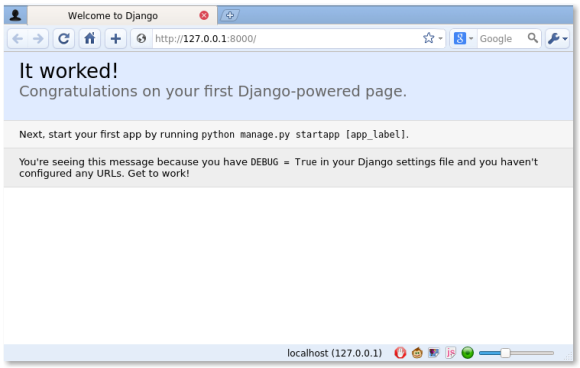Open a new tab with plus tab button
580x368 pixels.
[x=230, y=16]
